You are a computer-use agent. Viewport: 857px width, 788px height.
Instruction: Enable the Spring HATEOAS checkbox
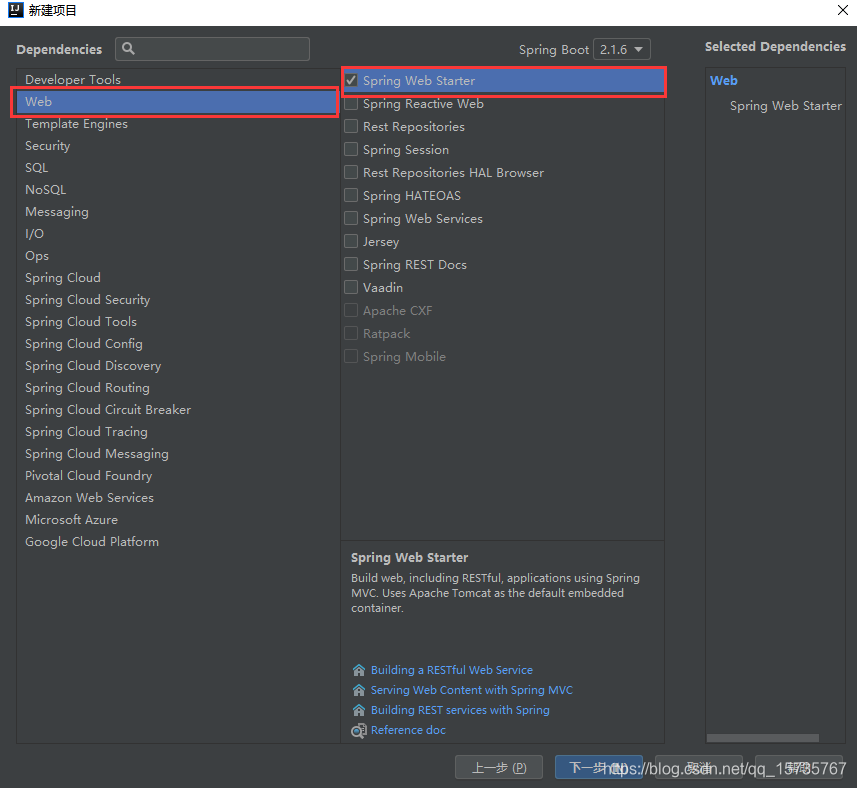coord(351,195)
